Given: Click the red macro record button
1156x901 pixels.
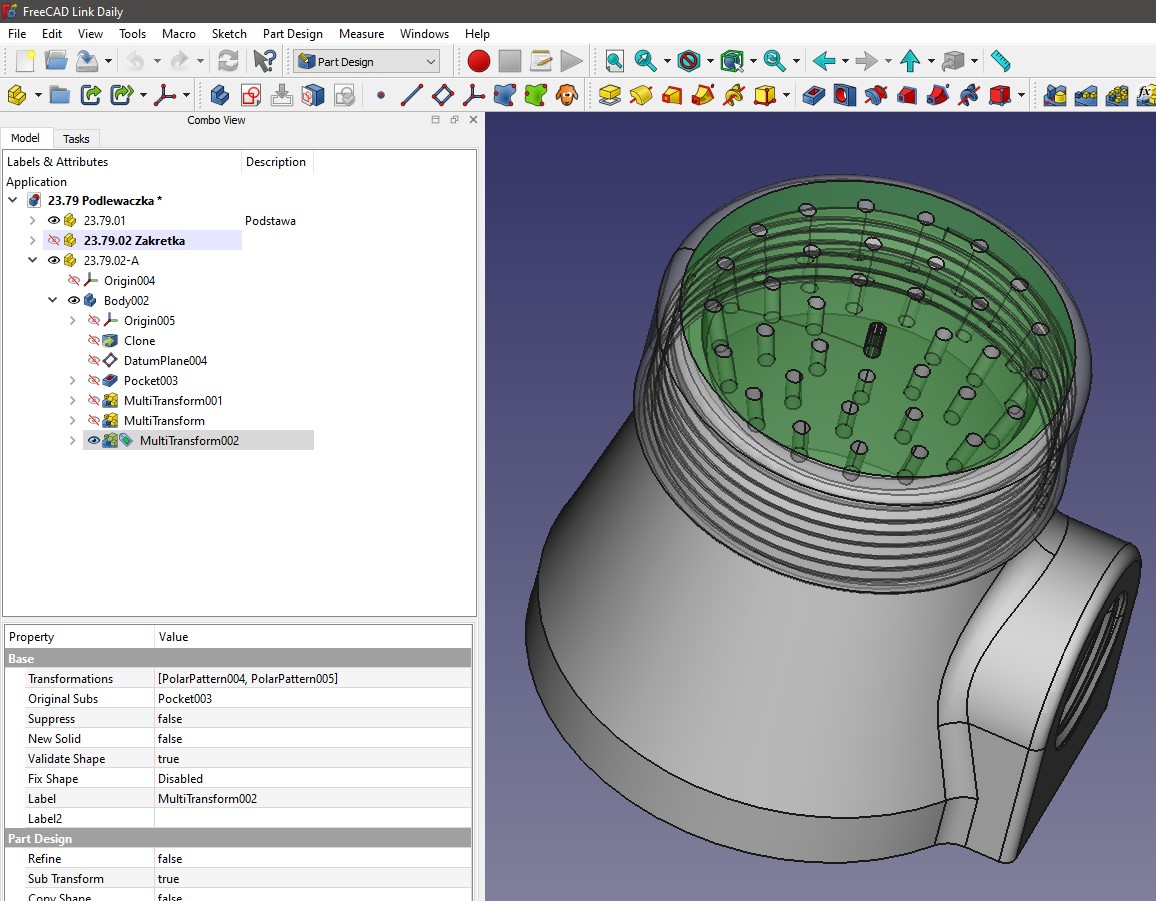Looking at the screenshot, I should tap(479, 61).
